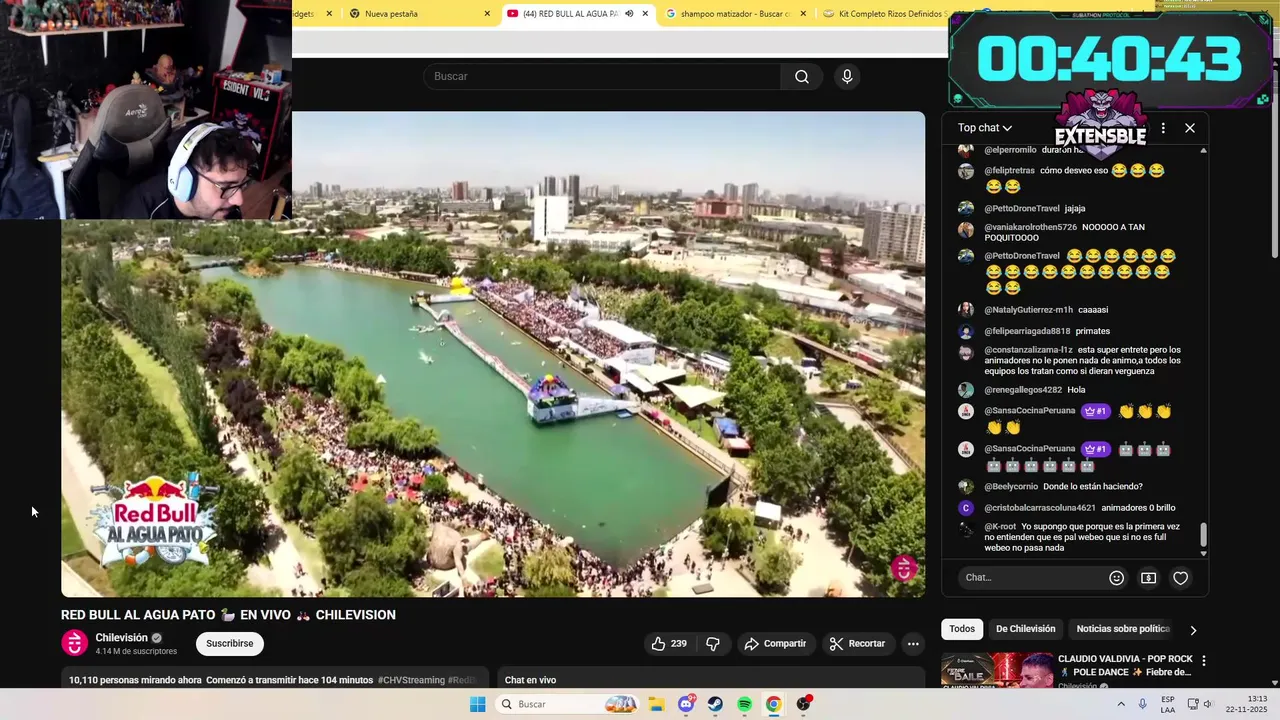Close the live chat panel
The image size is (1280, 720).
1190,128
